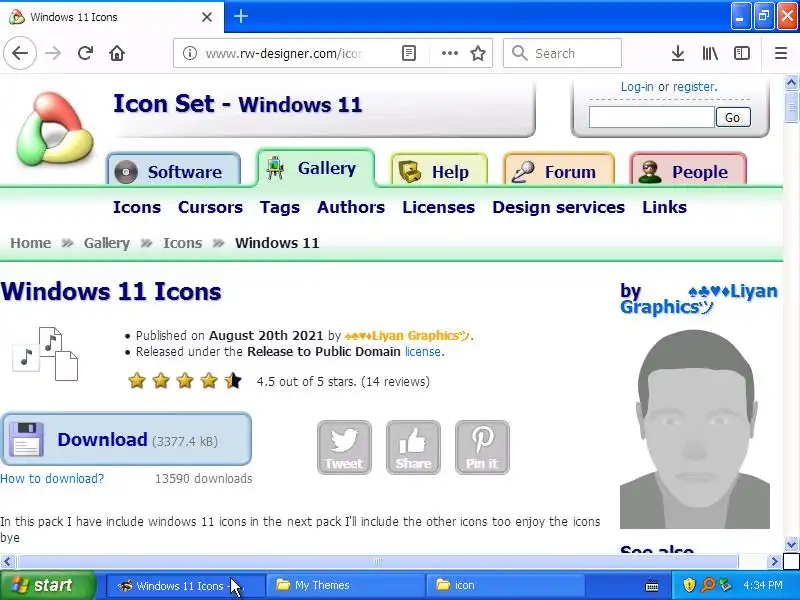This screenshot has width=800, height=600.
Task: Click the horizontal scrollbar right arrow
Action: click(774, 562)
